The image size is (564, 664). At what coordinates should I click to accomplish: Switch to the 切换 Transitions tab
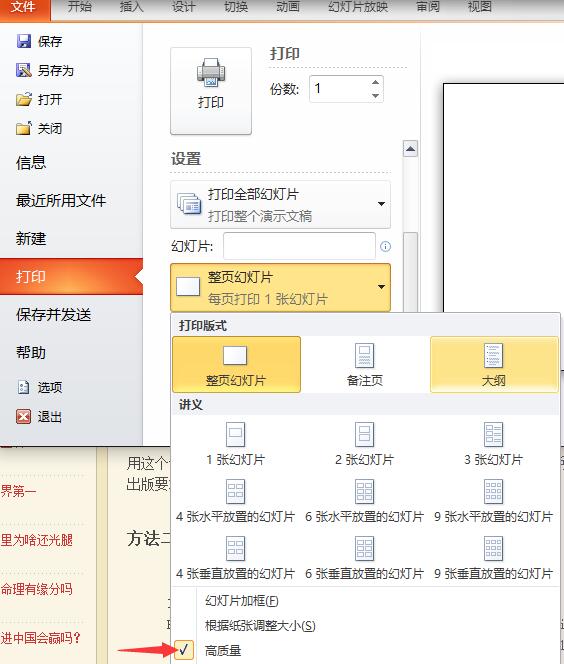[x=236, y=7]
